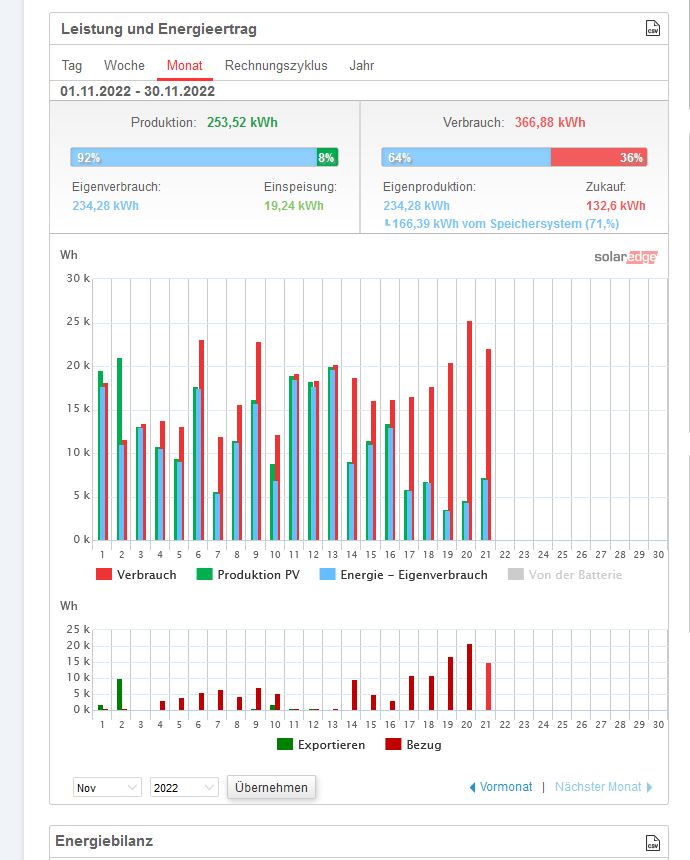Export Leistung und Energieertrag data as CSV
This screenshot has width=690, height=860.
(653, 28)
